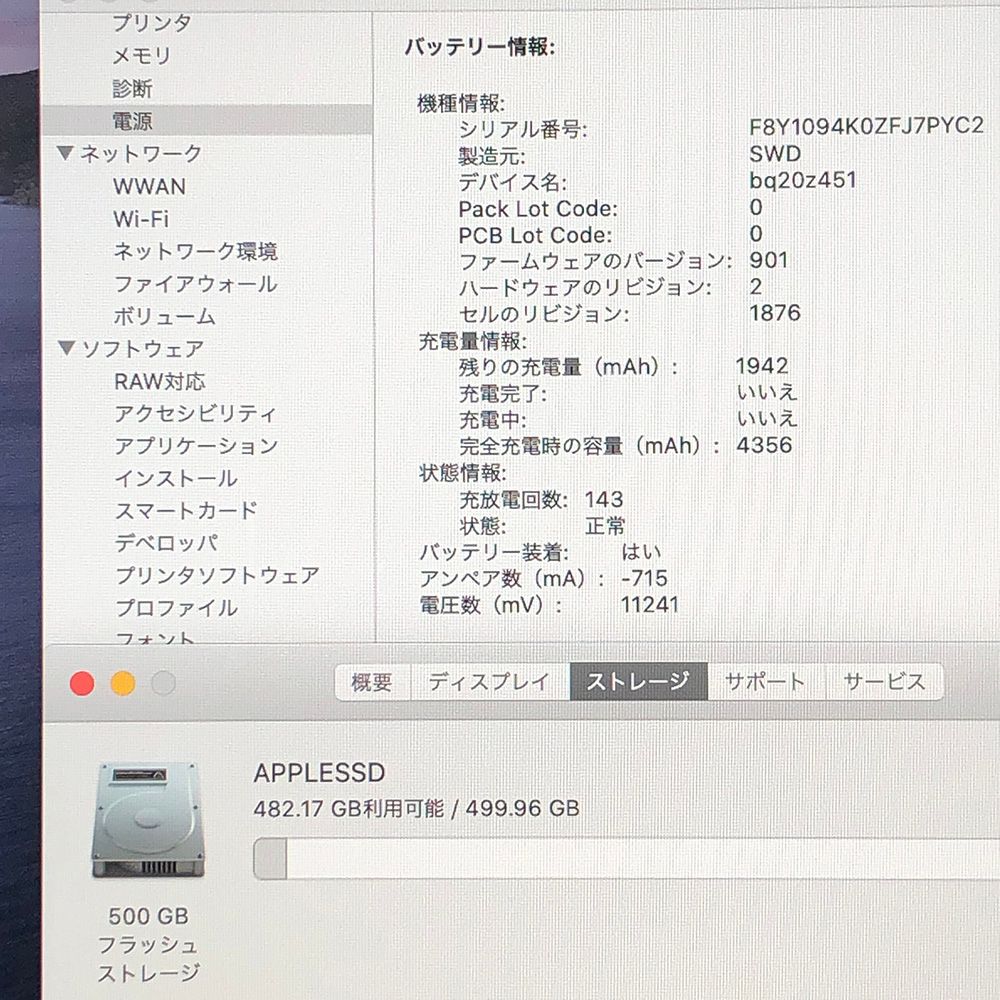This screenshot has width=1000, height=1000.
Task: Select スマートカード in the sidebar
Action: tap(186, 510)
